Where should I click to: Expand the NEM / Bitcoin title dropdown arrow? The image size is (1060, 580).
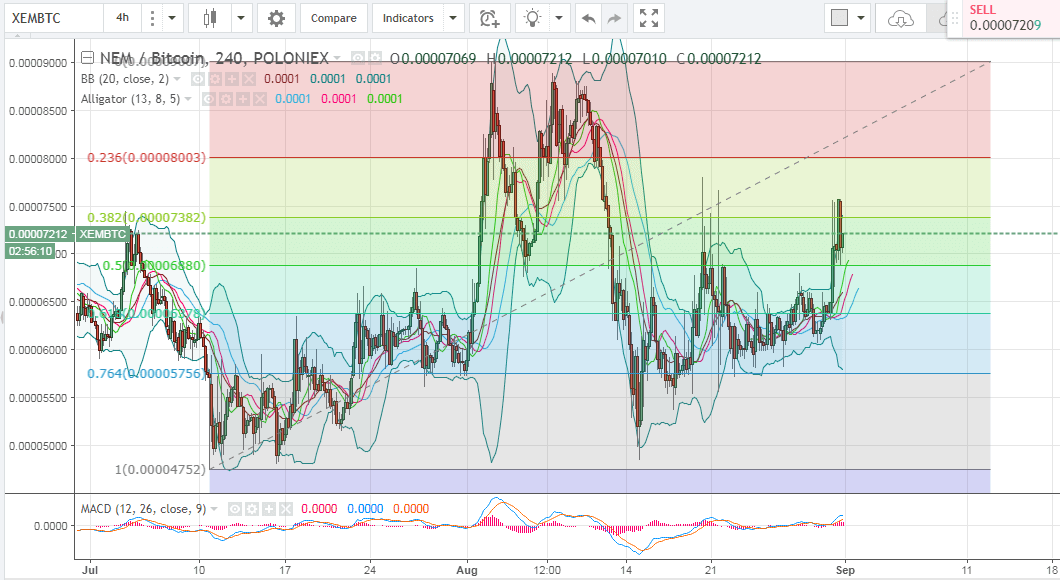(x=337, y=59)
